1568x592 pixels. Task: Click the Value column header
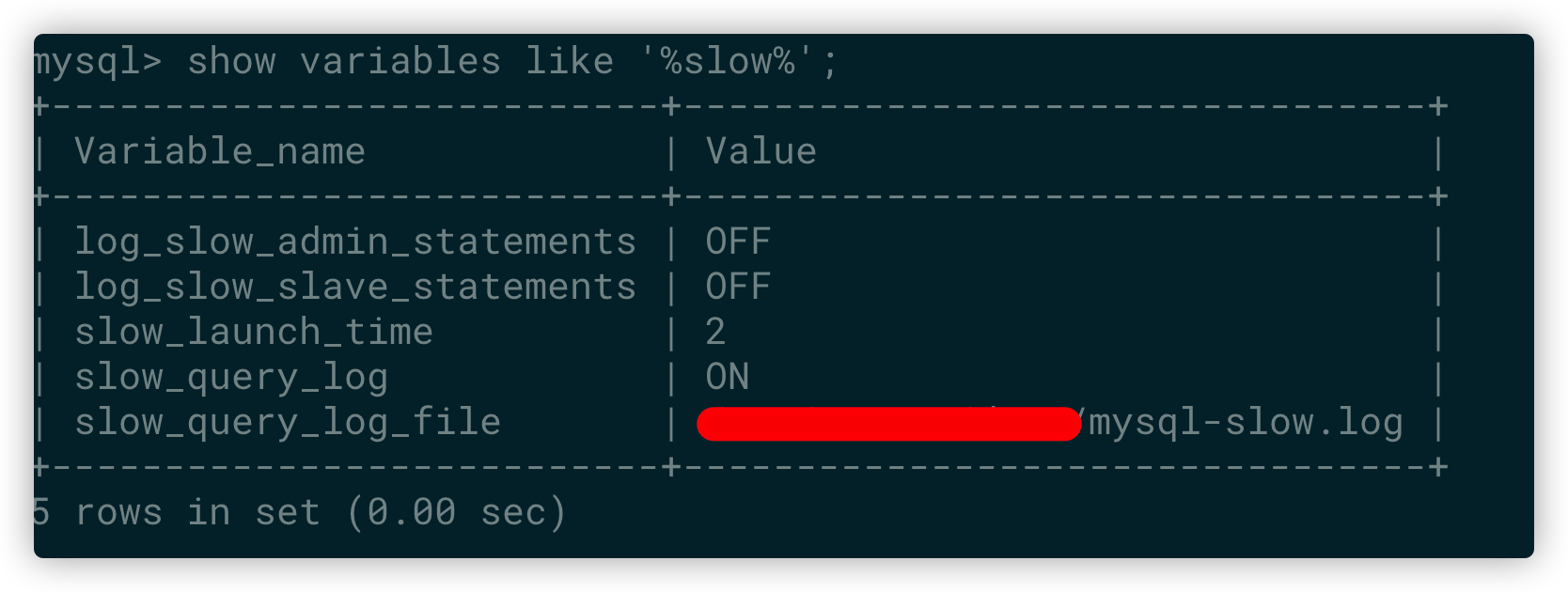click(761, 151)
